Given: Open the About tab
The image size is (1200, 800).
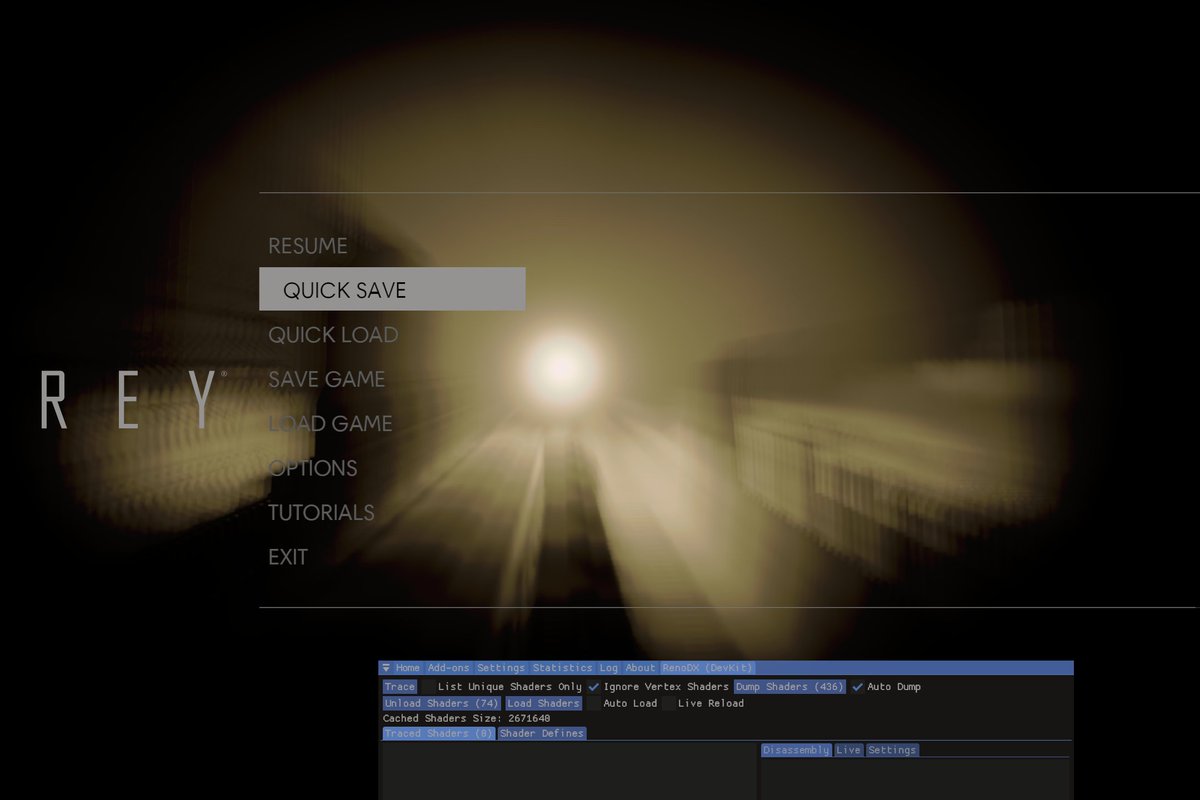Looking at the screenshot, I should [640, 668].
